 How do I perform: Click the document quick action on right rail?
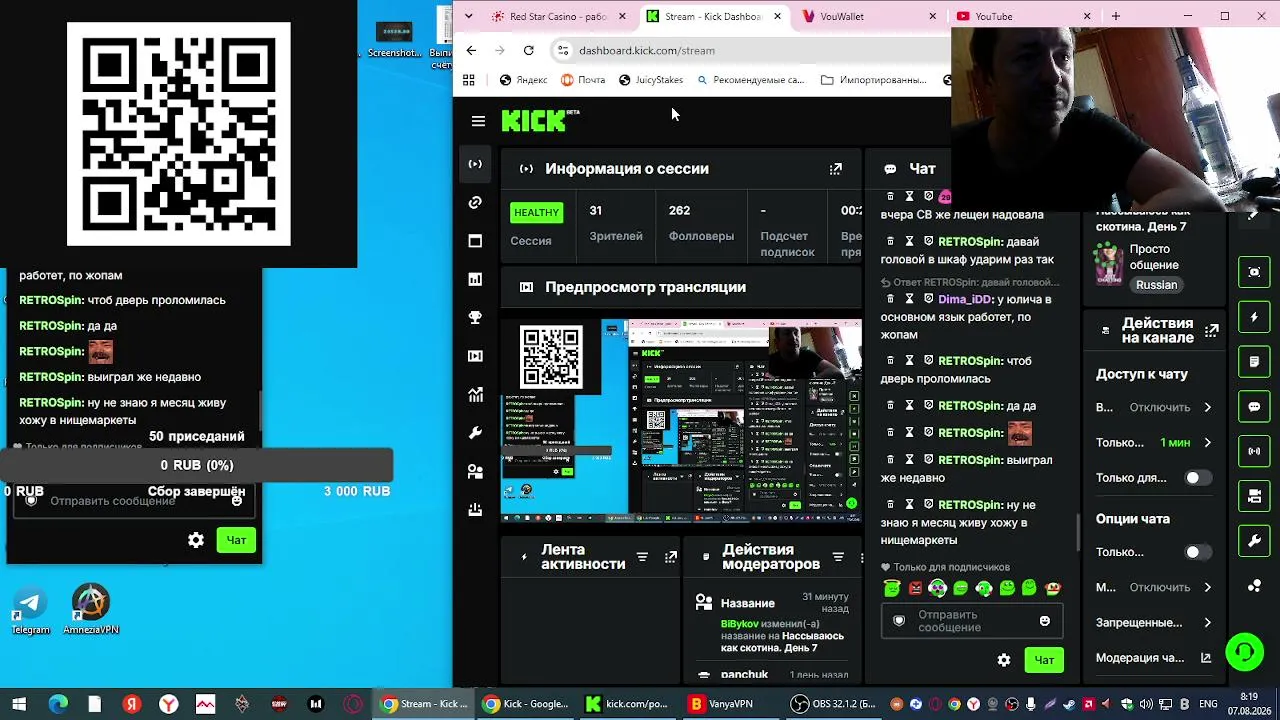click(x=1254, y=361)
